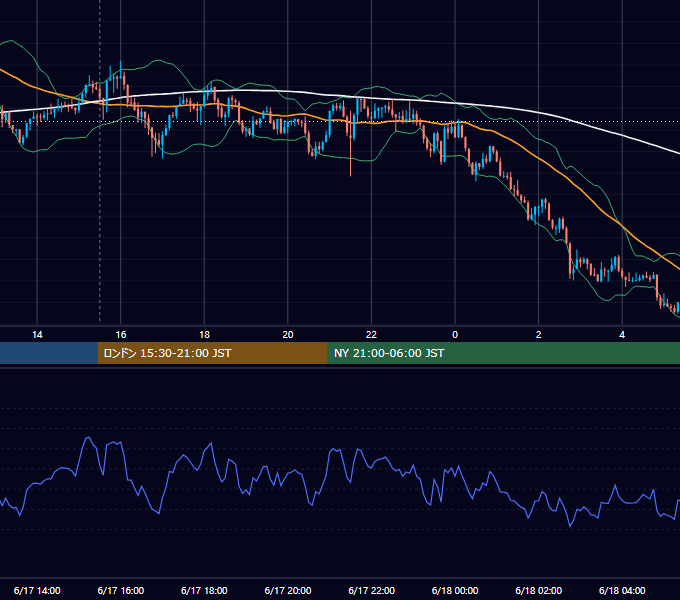Click the 20 hour label on price chart axis
The height and width of the screenshot is (600, 680).
(288, 335)
